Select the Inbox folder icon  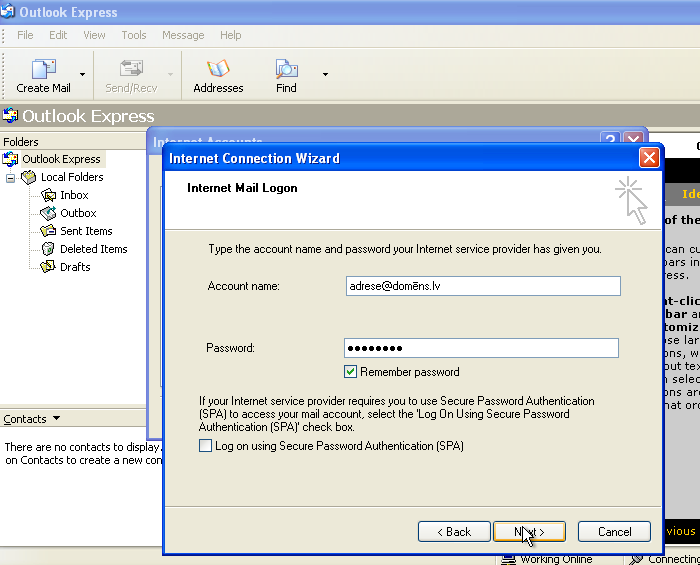coord(48,195)
